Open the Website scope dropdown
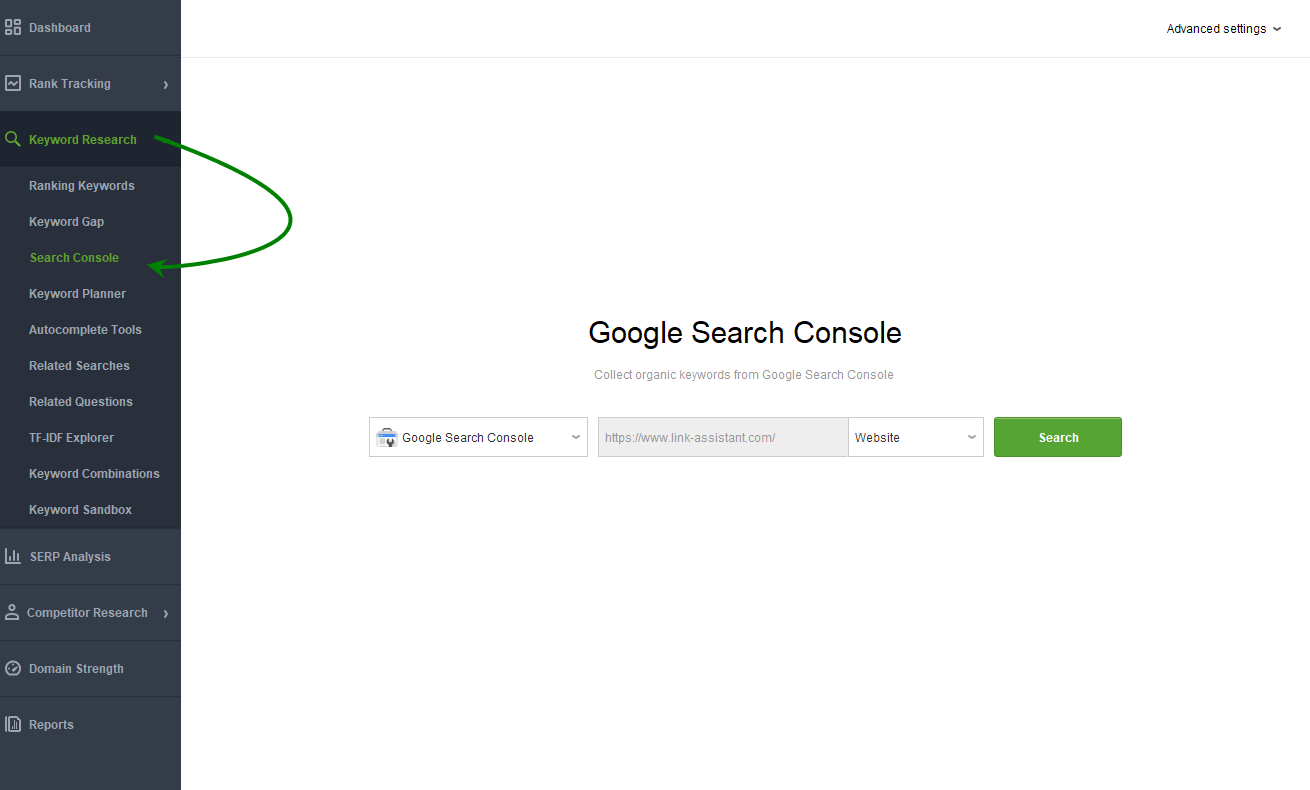The width and height of the screenshot is (1310, 790). [x=916, y=437]
